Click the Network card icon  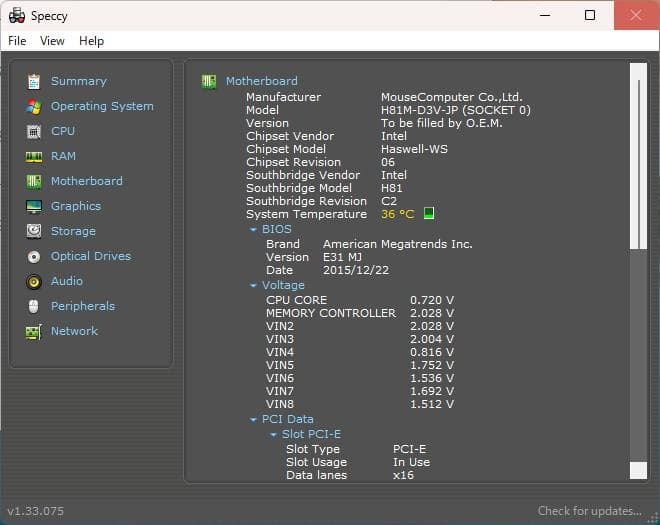[34, 332]
